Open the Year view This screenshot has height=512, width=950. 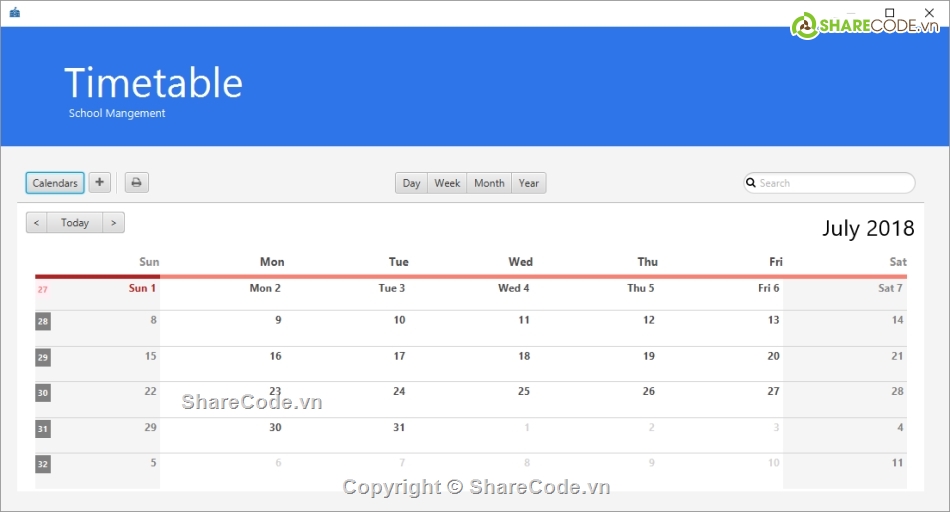coord(529,183)
